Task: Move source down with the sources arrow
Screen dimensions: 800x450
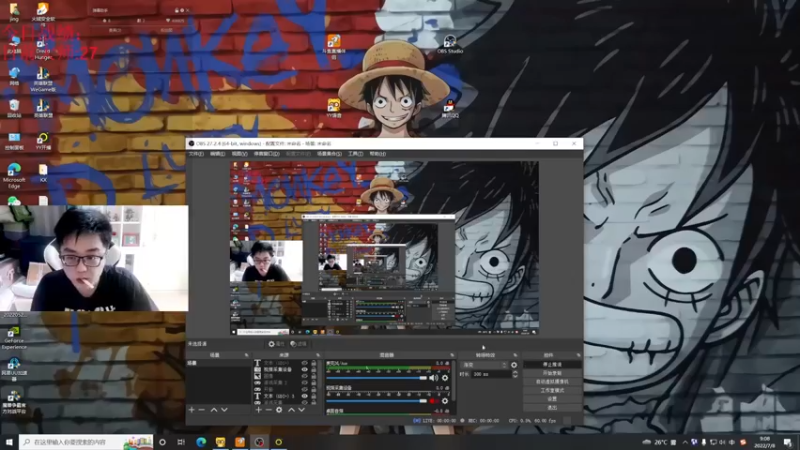Action: [x=302, y=410]
